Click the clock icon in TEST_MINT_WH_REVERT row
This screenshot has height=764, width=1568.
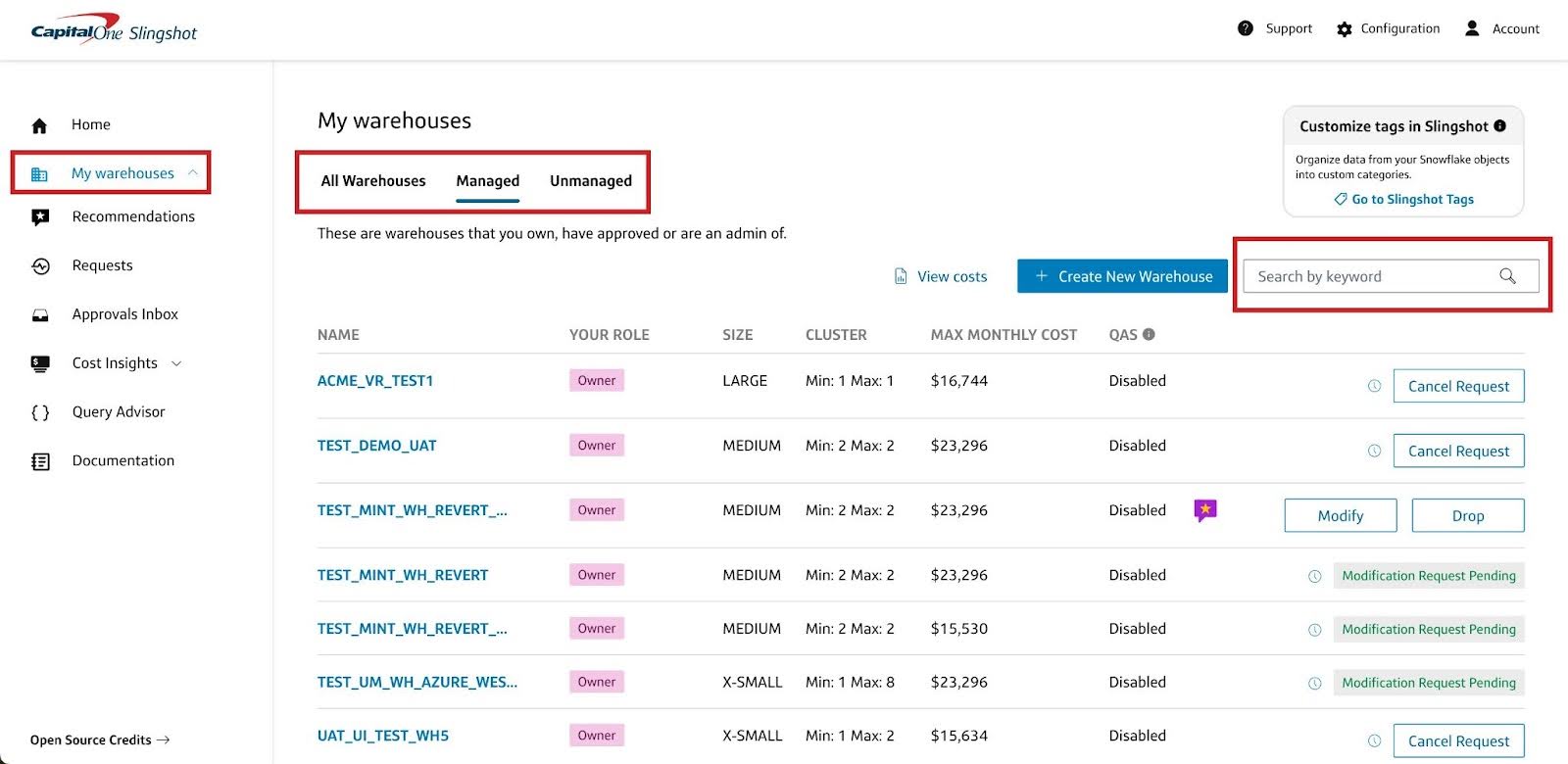pyautogui.click(x=1315, y=576)
